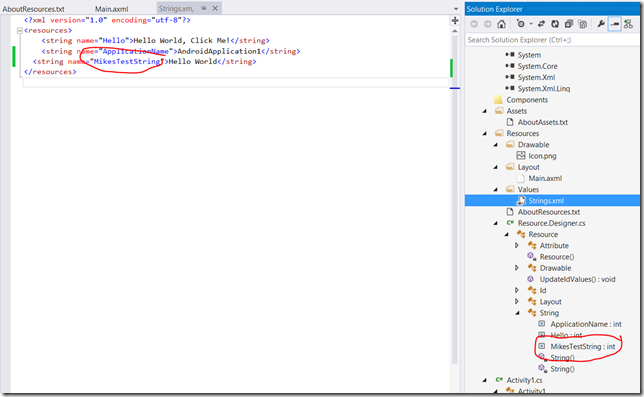The height and width of the screenshot is (397, 644).
Task: Close the Strings.xml tab
Action: 215,8
